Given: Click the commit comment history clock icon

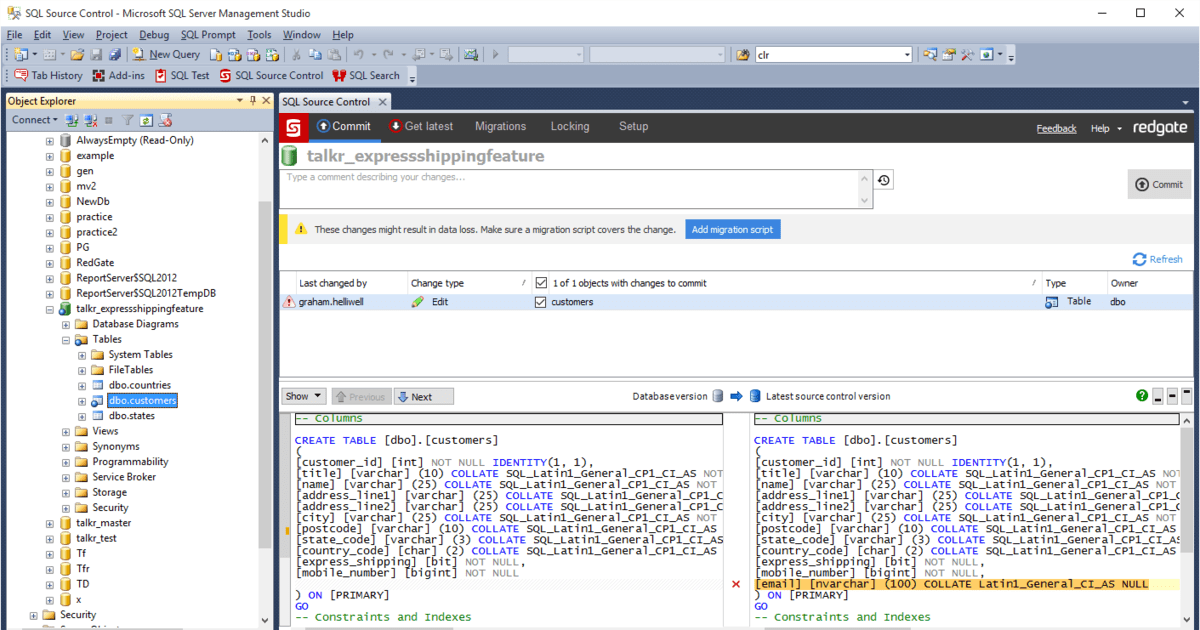Looking at the screenshot, I should coord(884,180).
